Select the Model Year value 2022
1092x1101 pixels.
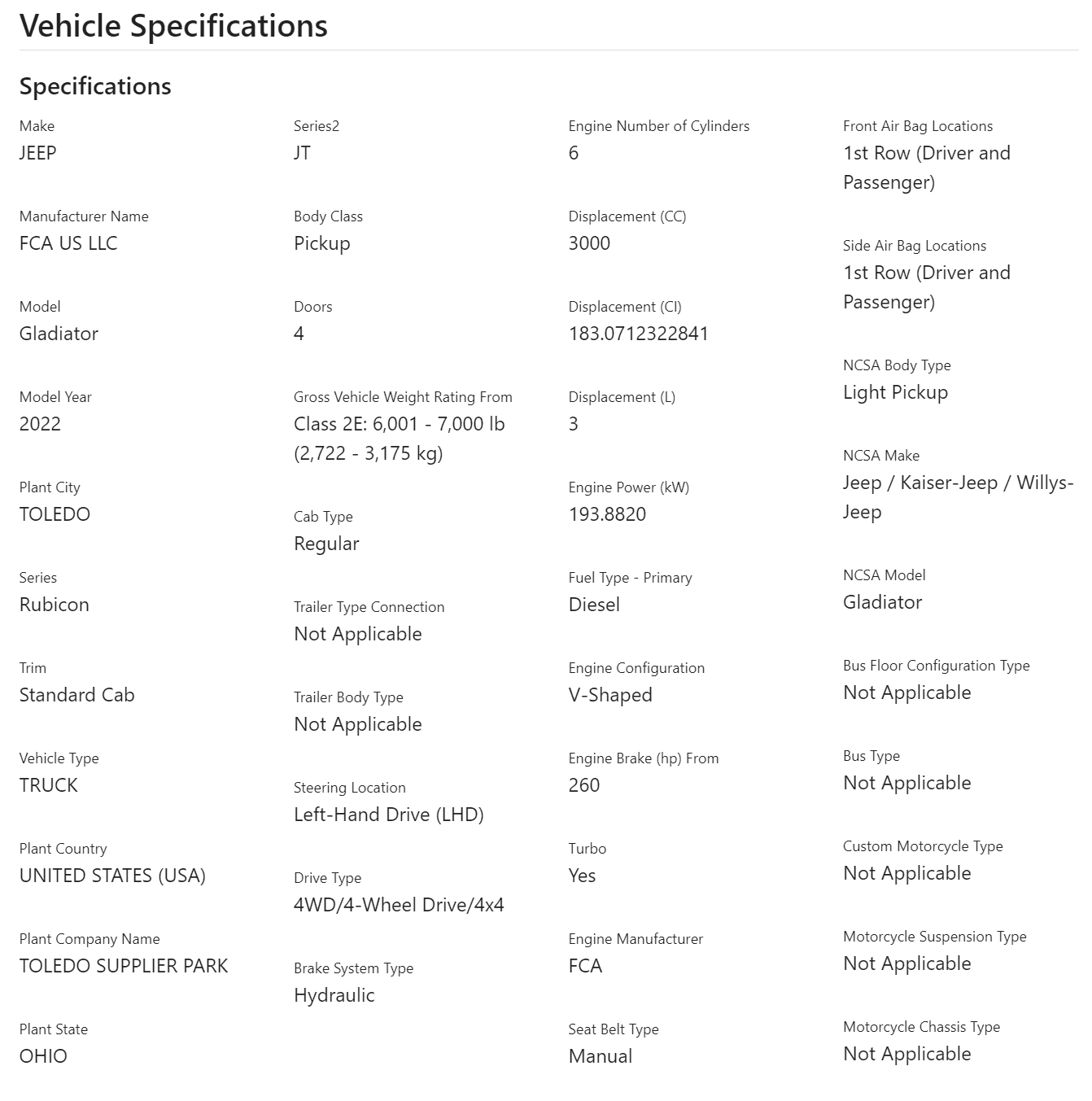[x=40, y=424]
